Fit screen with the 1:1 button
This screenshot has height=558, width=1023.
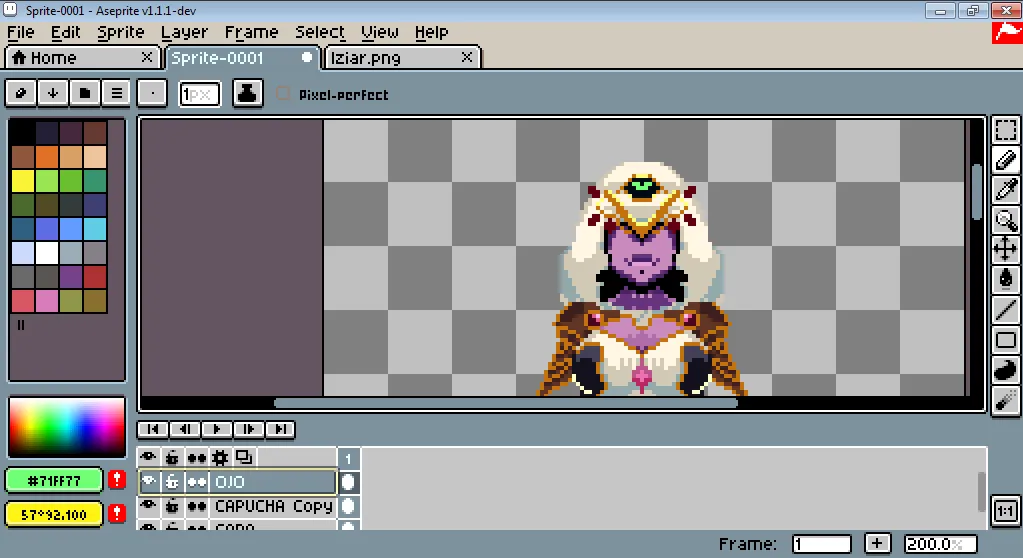pos(1005,511)
